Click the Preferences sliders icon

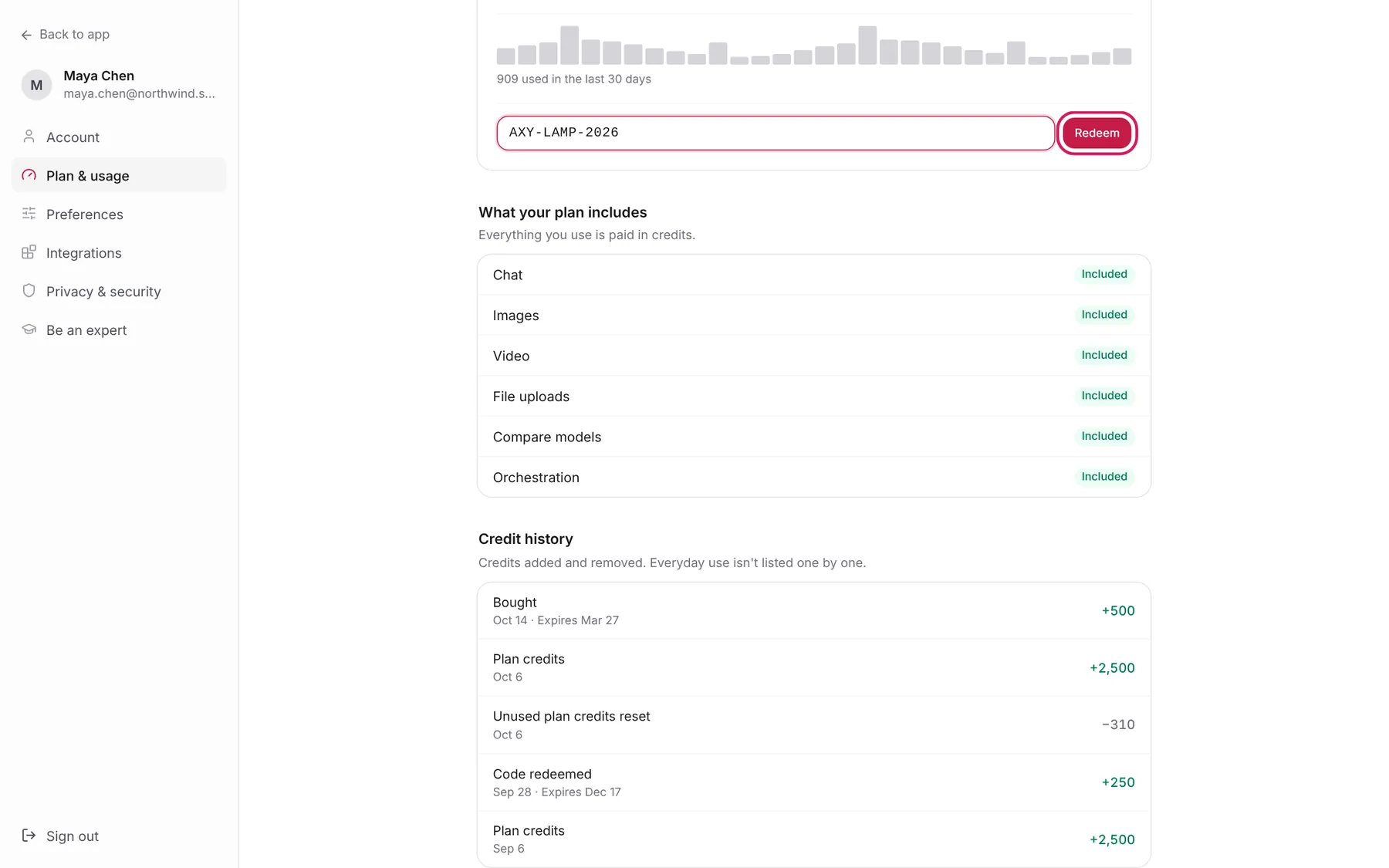coord(29,214)
